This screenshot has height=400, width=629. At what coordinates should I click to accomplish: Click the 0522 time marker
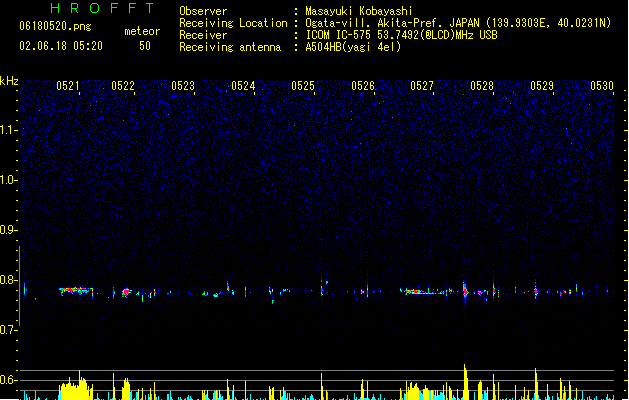[123, 86]
